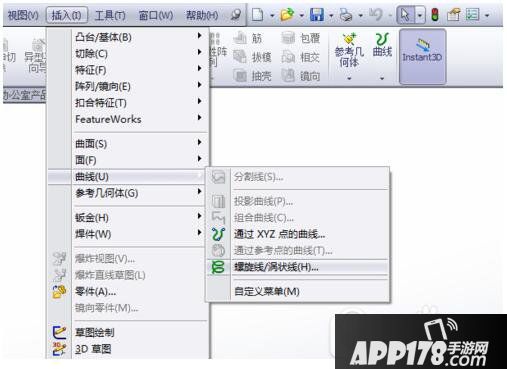Select Fastening Feature (扣合特征) menu entry
Screen dimensions: 507x369
[128, 103]
